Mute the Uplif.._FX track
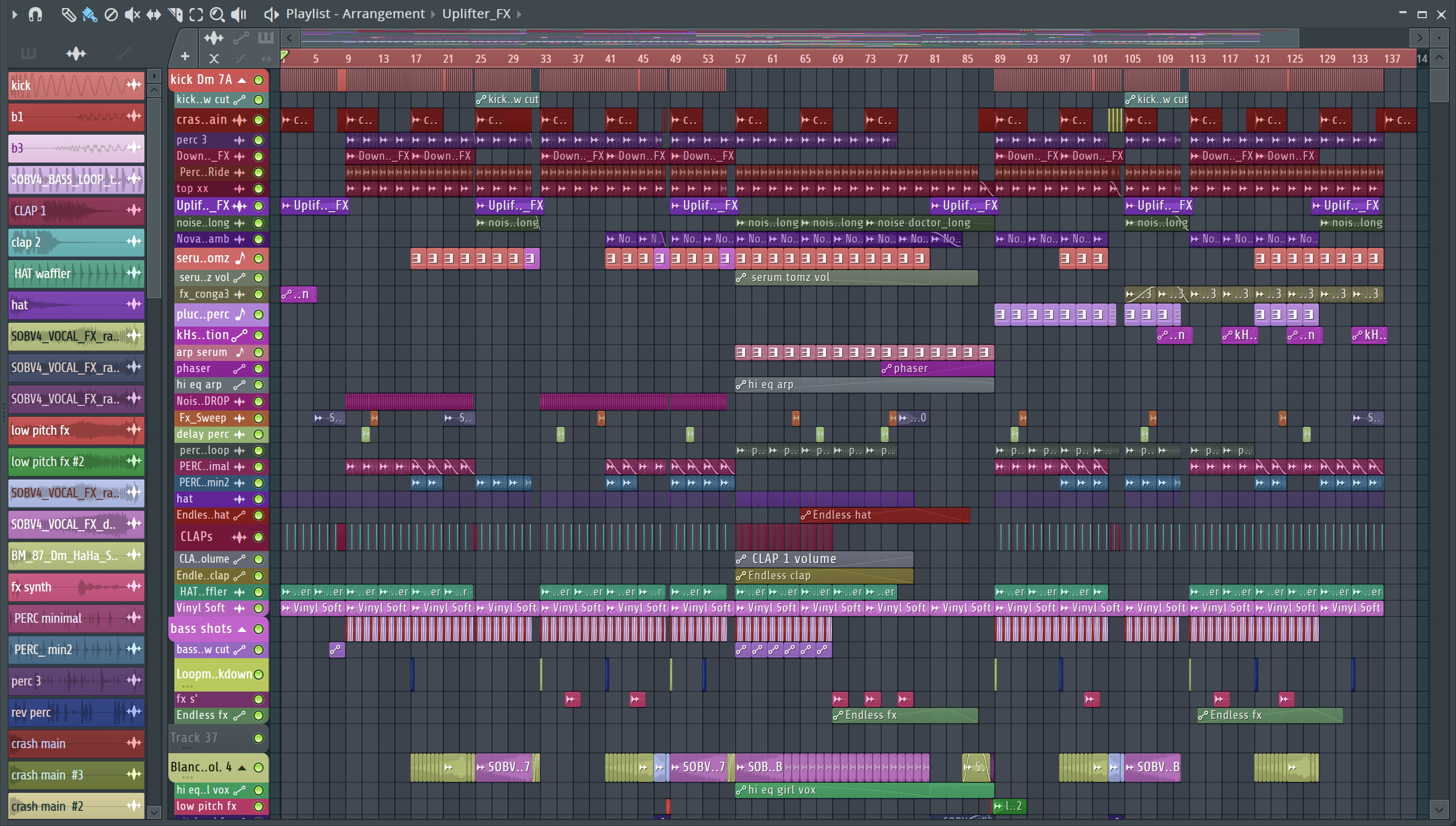This screenshot has height=826, width=1456. click(259, 206)
